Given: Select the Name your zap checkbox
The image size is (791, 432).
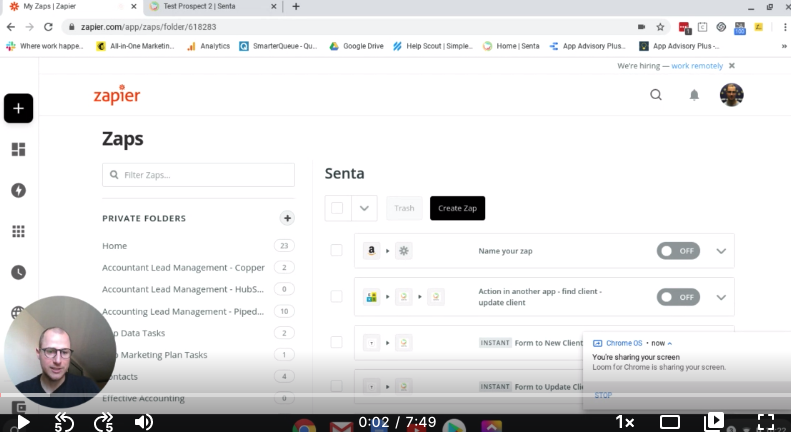Looking at the screenshot, I should [x=336, y=250].
